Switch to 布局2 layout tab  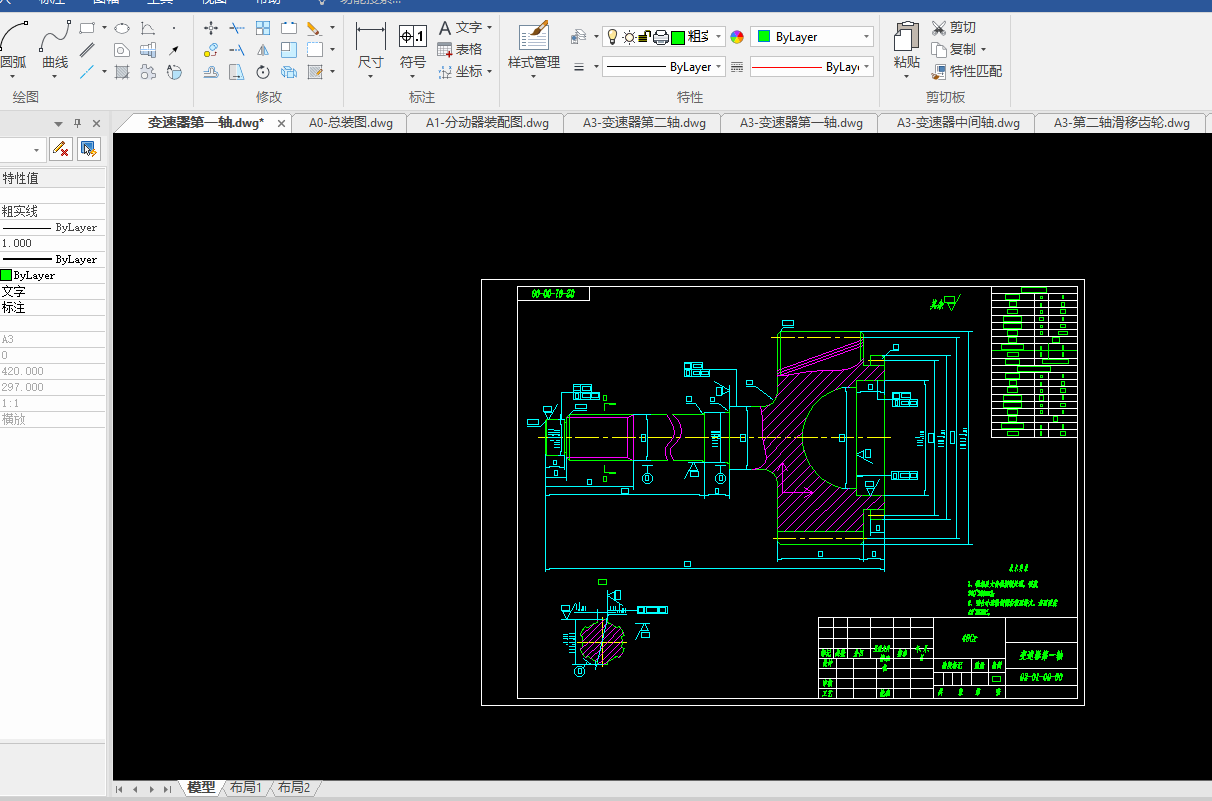pos(294,788)
